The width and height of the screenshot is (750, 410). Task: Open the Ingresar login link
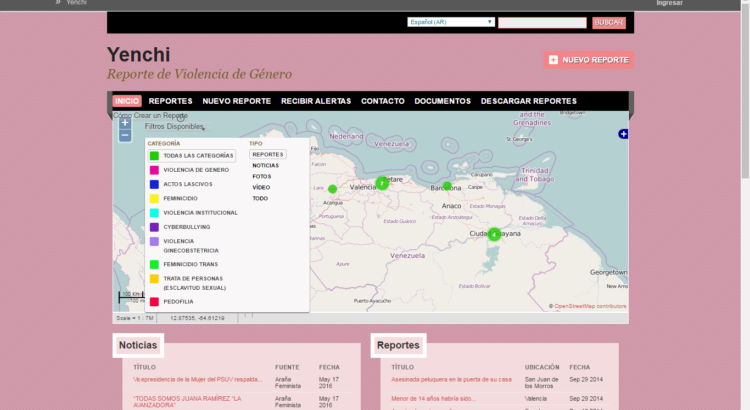point(669,4)
